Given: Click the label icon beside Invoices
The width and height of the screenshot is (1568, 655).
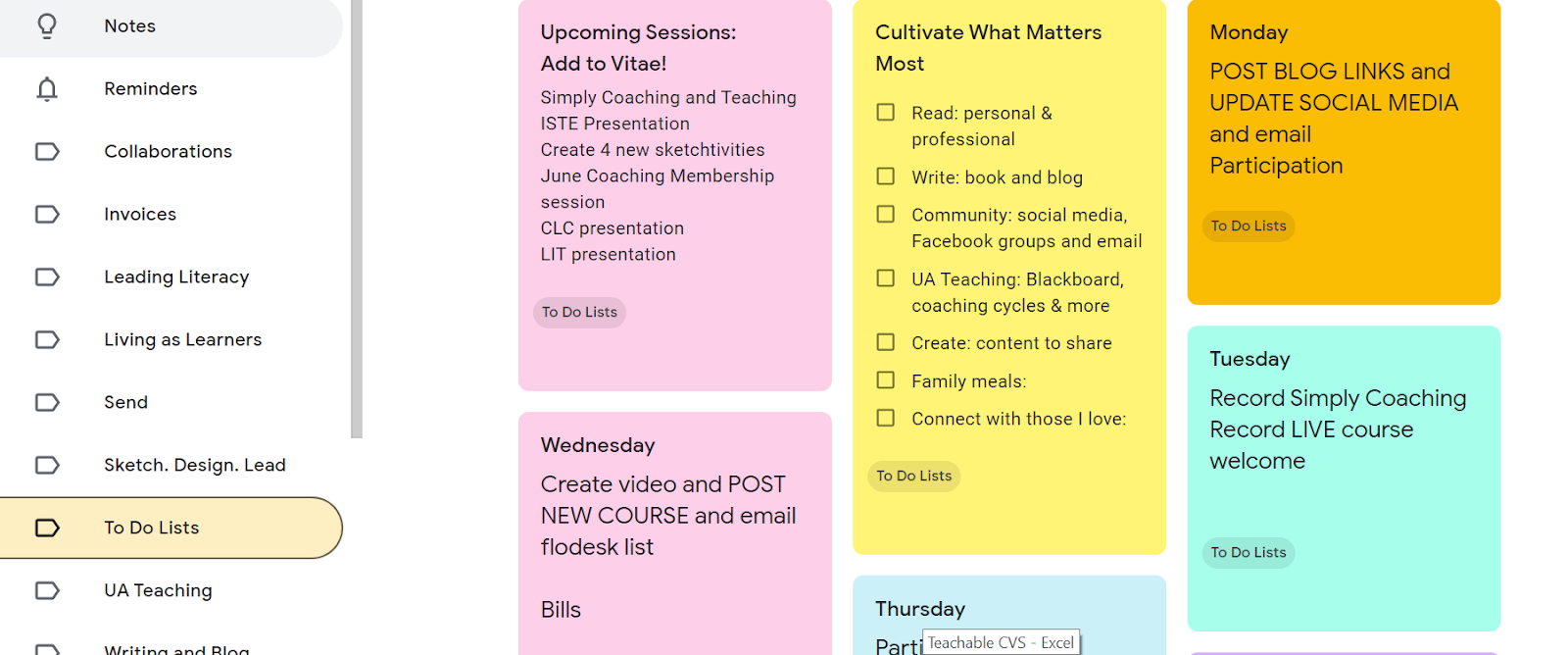Looking at the screenshot, I should pyautogui.click(x=46, y=214).
